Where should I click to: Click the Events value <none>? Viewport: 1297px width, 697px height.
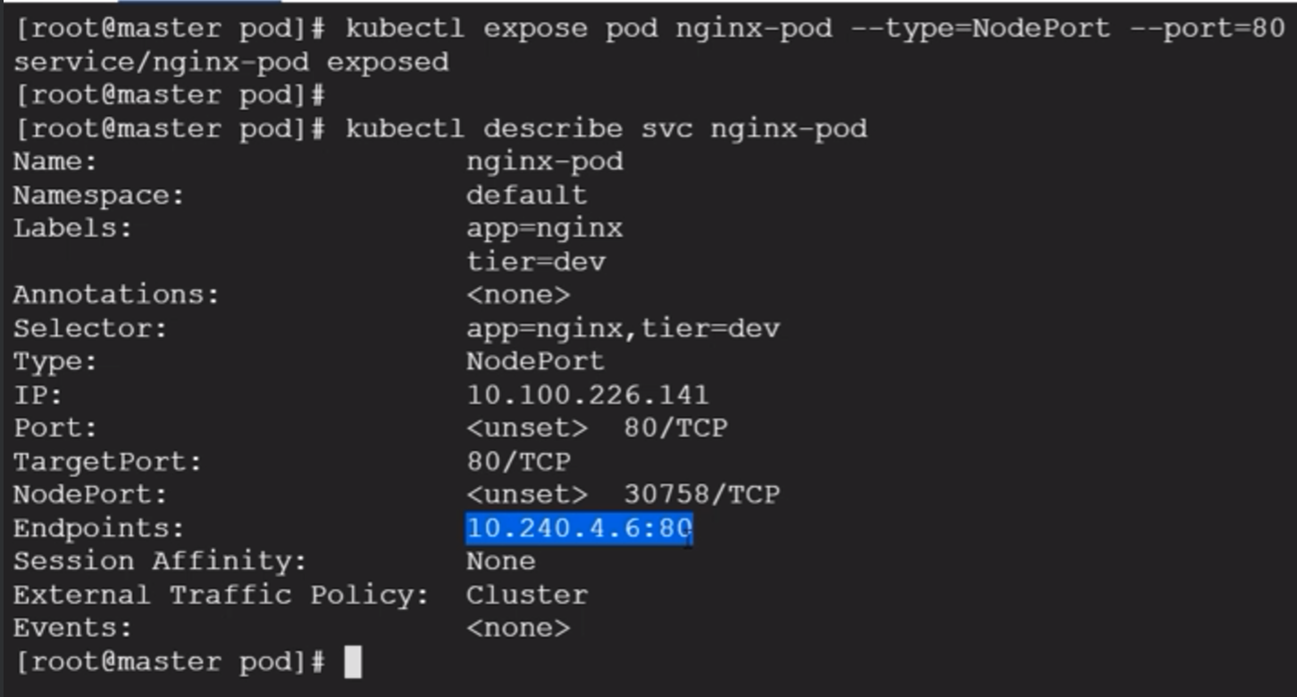point(518,628)
